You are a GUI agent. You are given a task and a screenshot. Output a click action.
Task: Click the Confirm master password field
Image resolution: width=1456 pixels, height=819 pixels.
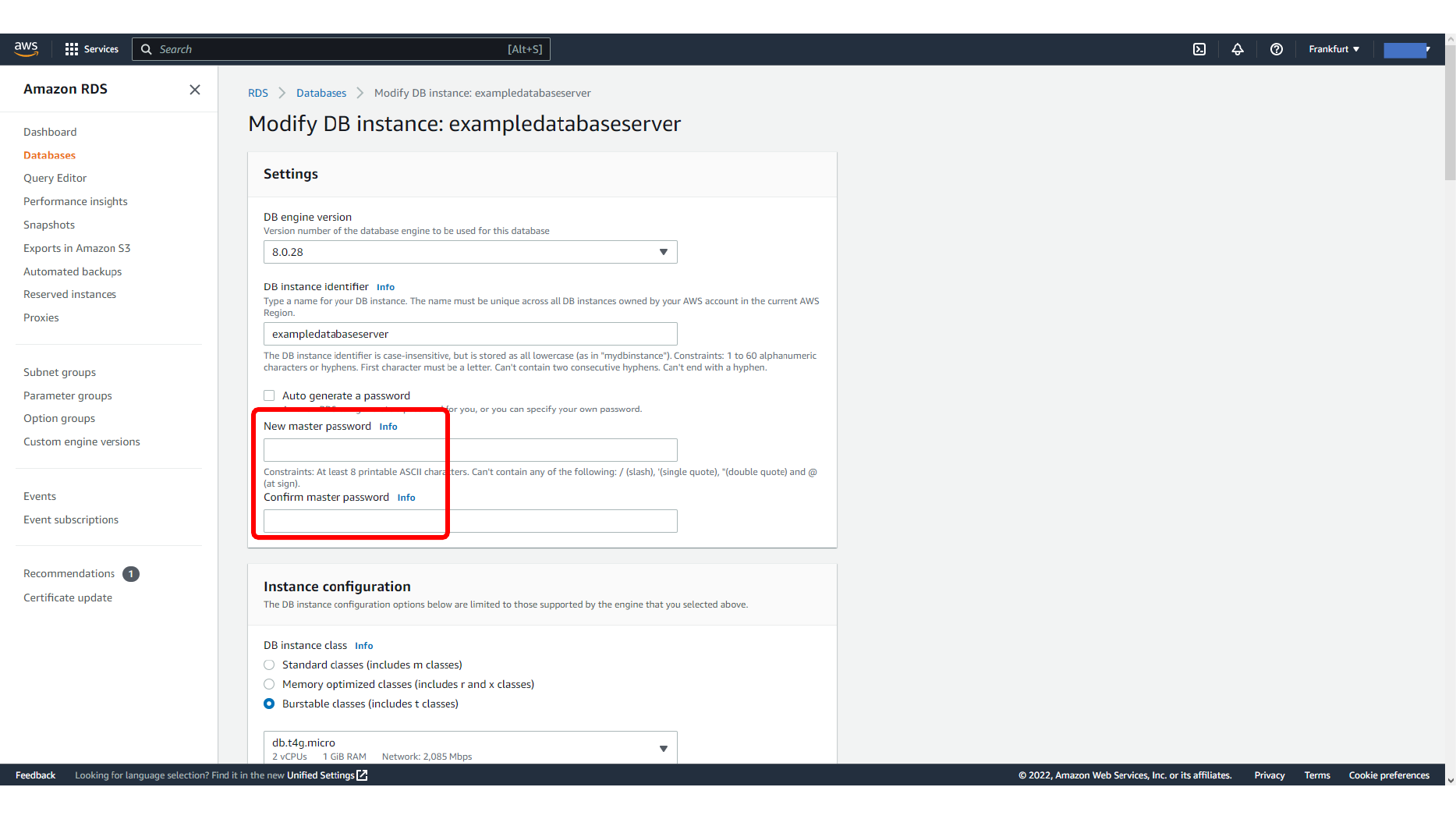470,521
